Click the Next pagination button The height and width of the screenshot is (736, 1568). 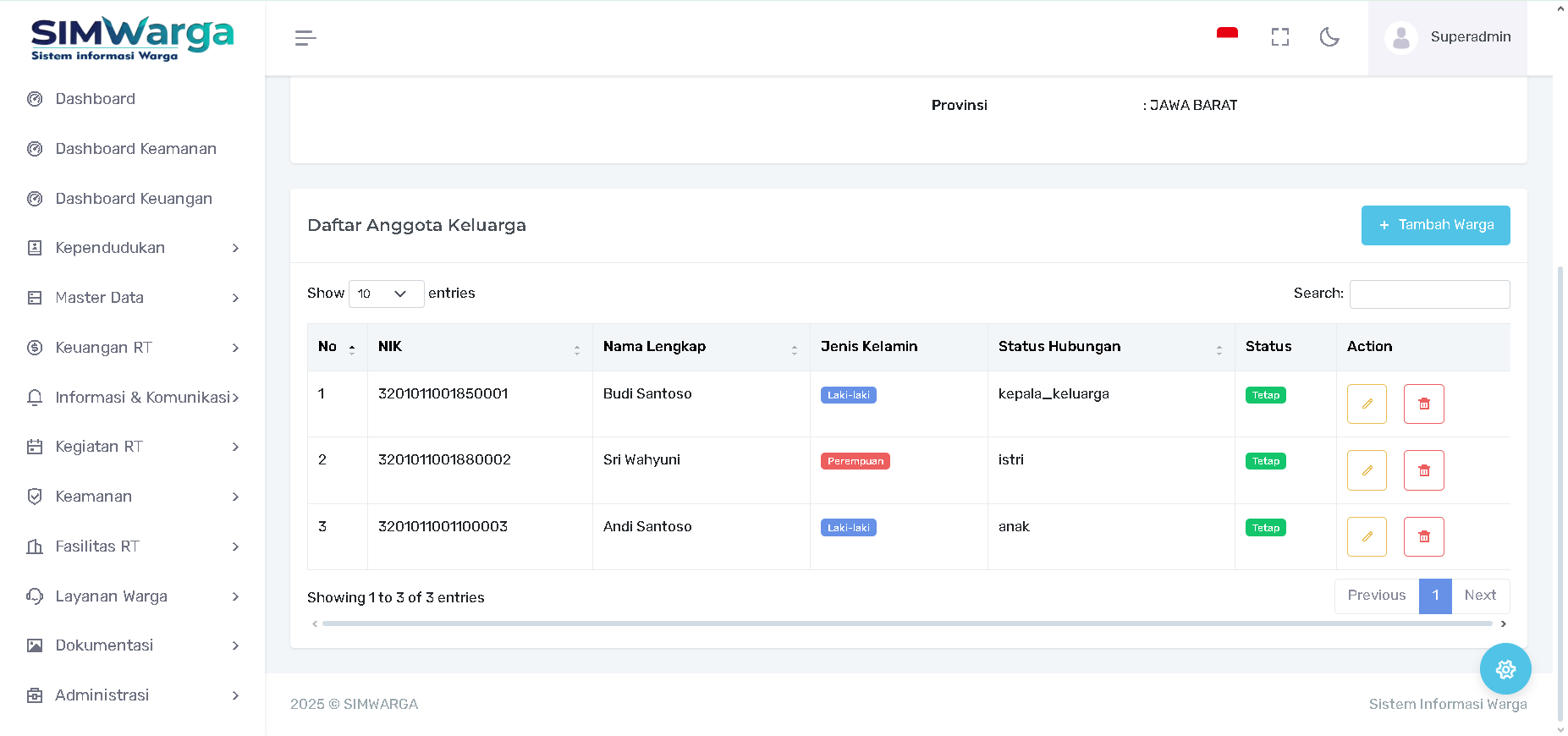coord(1480,596)
